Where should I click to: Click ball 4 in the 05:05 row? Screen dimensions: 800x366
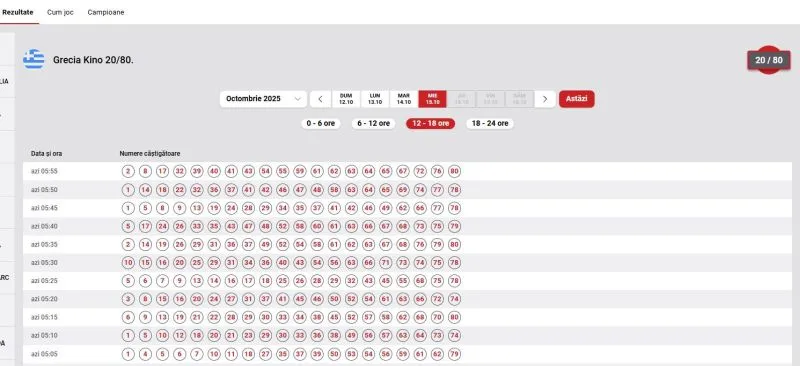(x=145, y=354)
